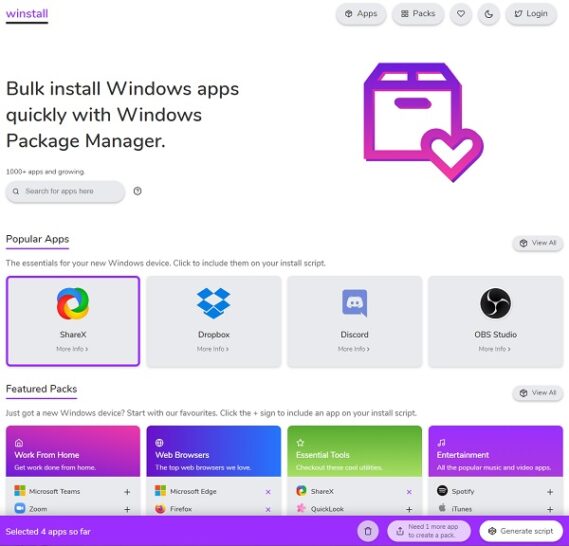Focus the Search for apps field
This screenshot has height=546, width=569.
click(x=65, y=191)
